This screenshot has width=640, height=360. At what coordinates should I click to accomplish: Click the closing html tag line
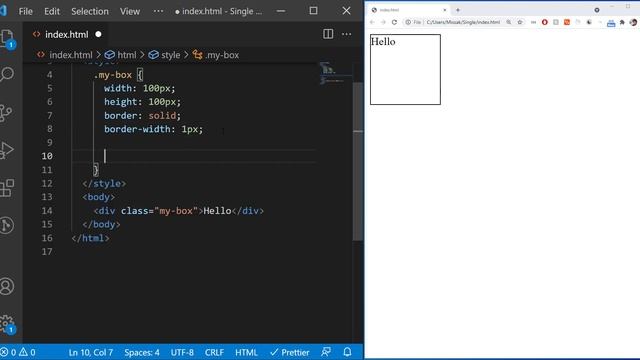click(x=90, y=238)
